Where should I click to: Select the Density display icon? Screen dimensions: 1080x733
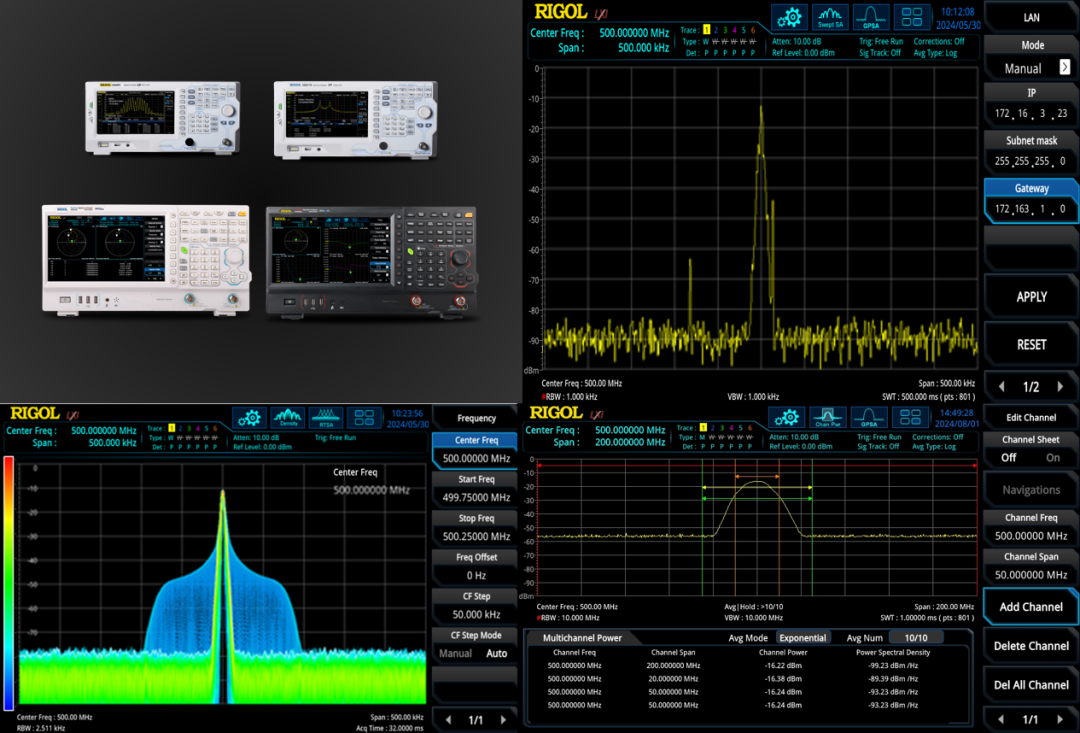tap(288, 418)
